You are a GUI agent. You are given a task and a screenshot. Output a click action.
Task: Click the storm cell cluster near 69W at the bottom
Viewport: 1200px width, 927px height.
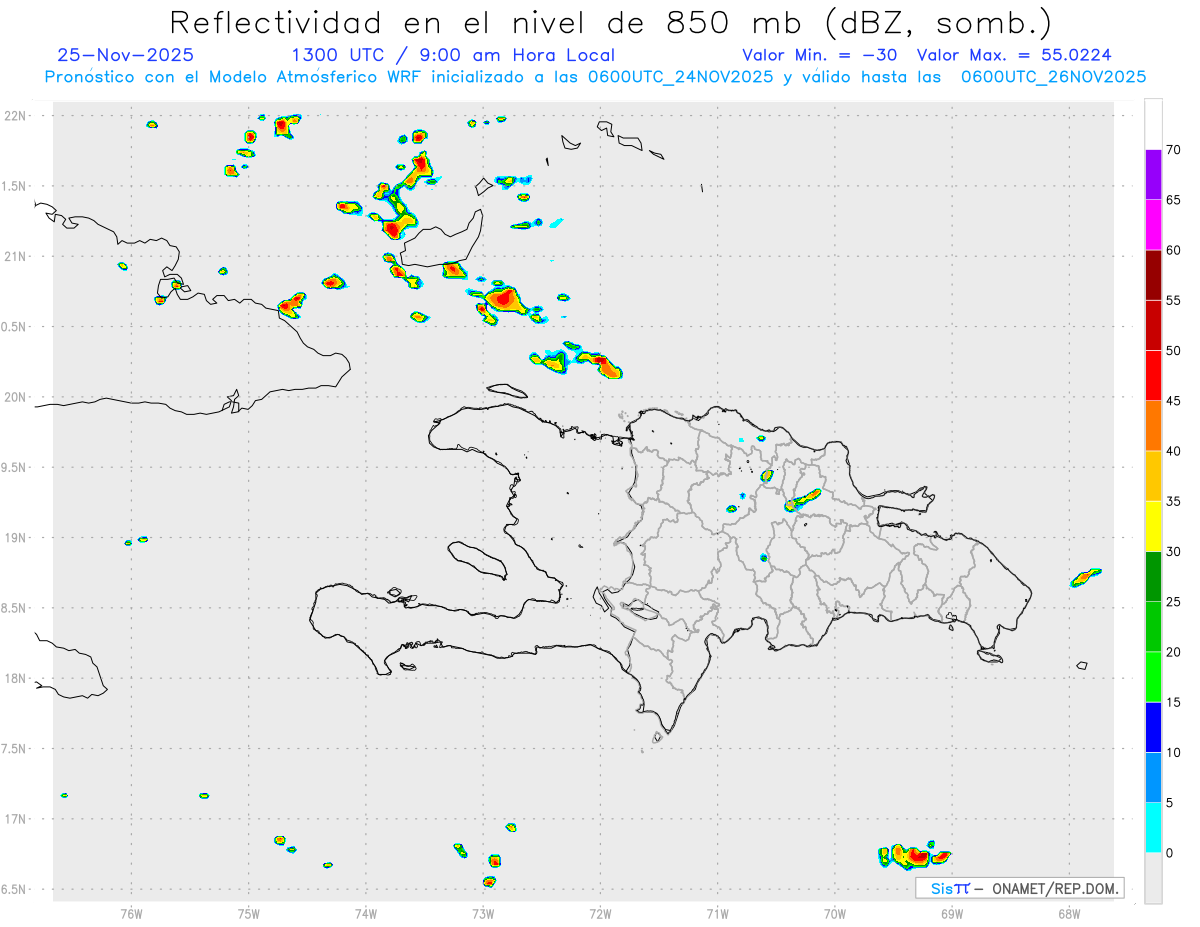pyautogui.click(x=914, y=855)
